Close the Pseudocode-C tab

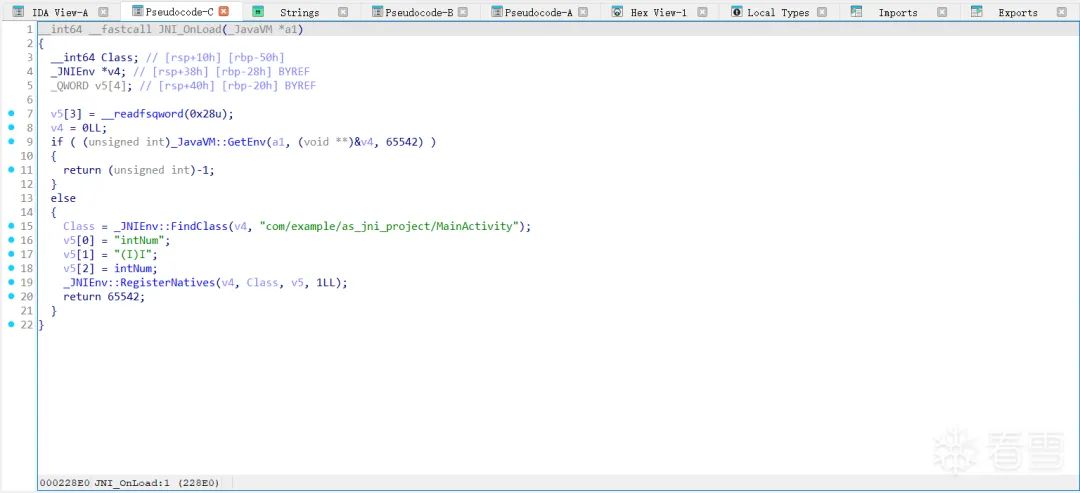click(x=223, y=12)
